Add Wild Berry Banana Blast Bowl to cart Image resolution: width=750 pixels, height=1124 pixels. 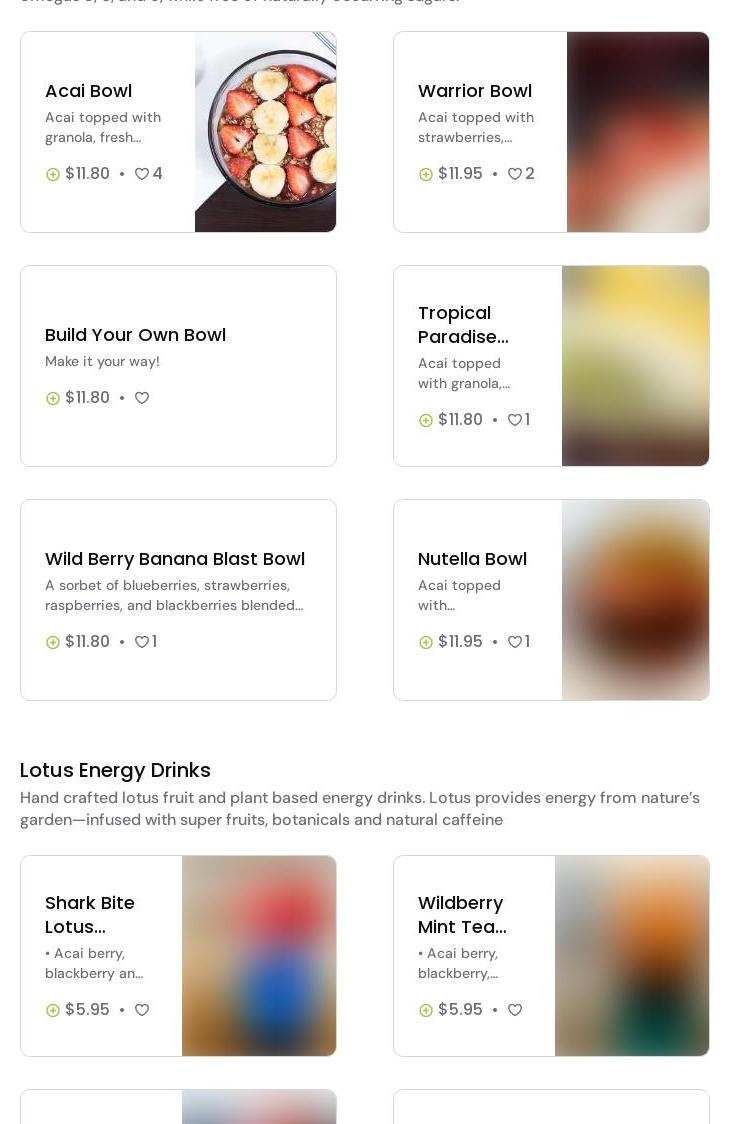point(53,642)
